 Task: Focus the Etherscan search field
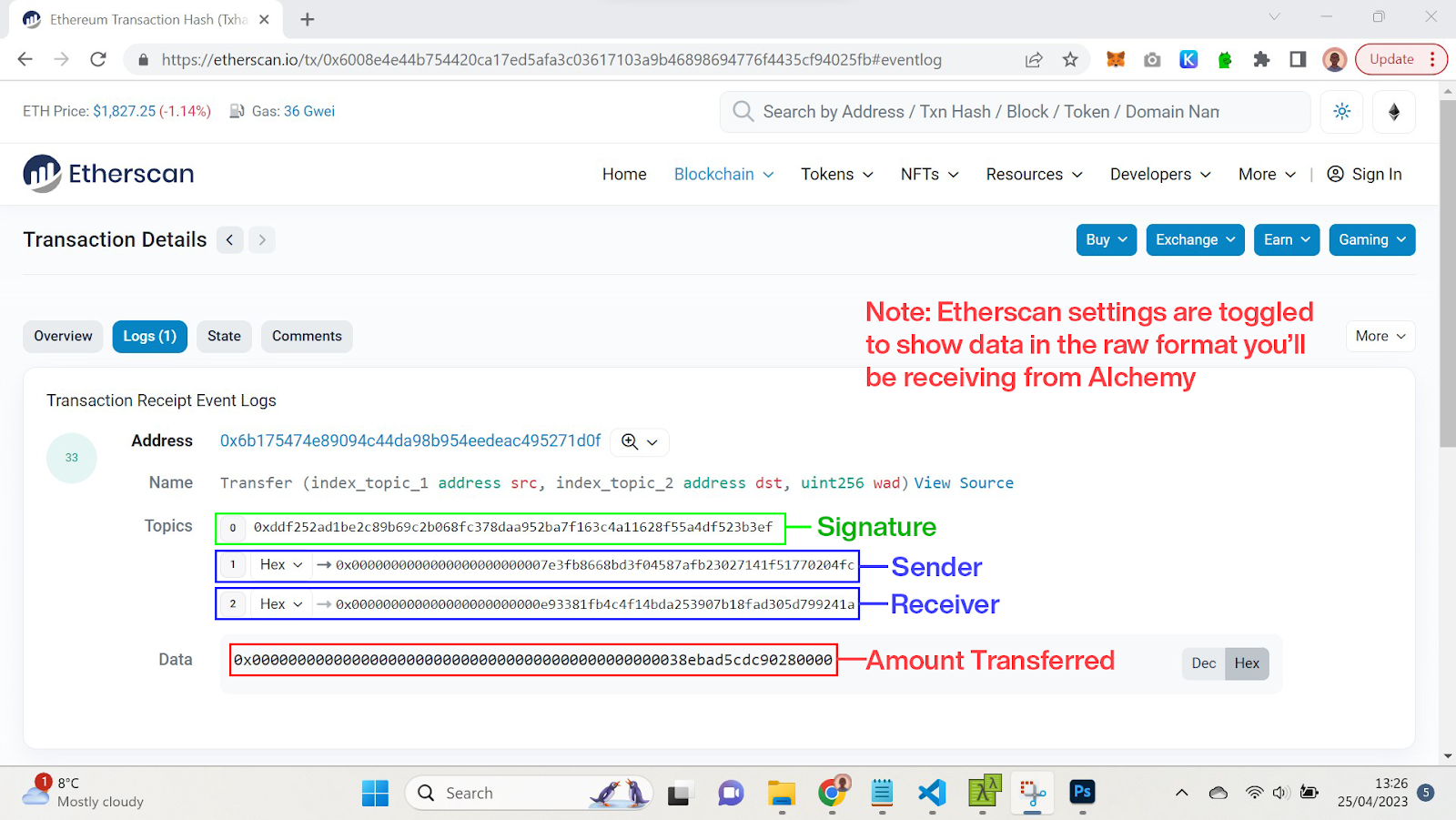point(1015,112)
